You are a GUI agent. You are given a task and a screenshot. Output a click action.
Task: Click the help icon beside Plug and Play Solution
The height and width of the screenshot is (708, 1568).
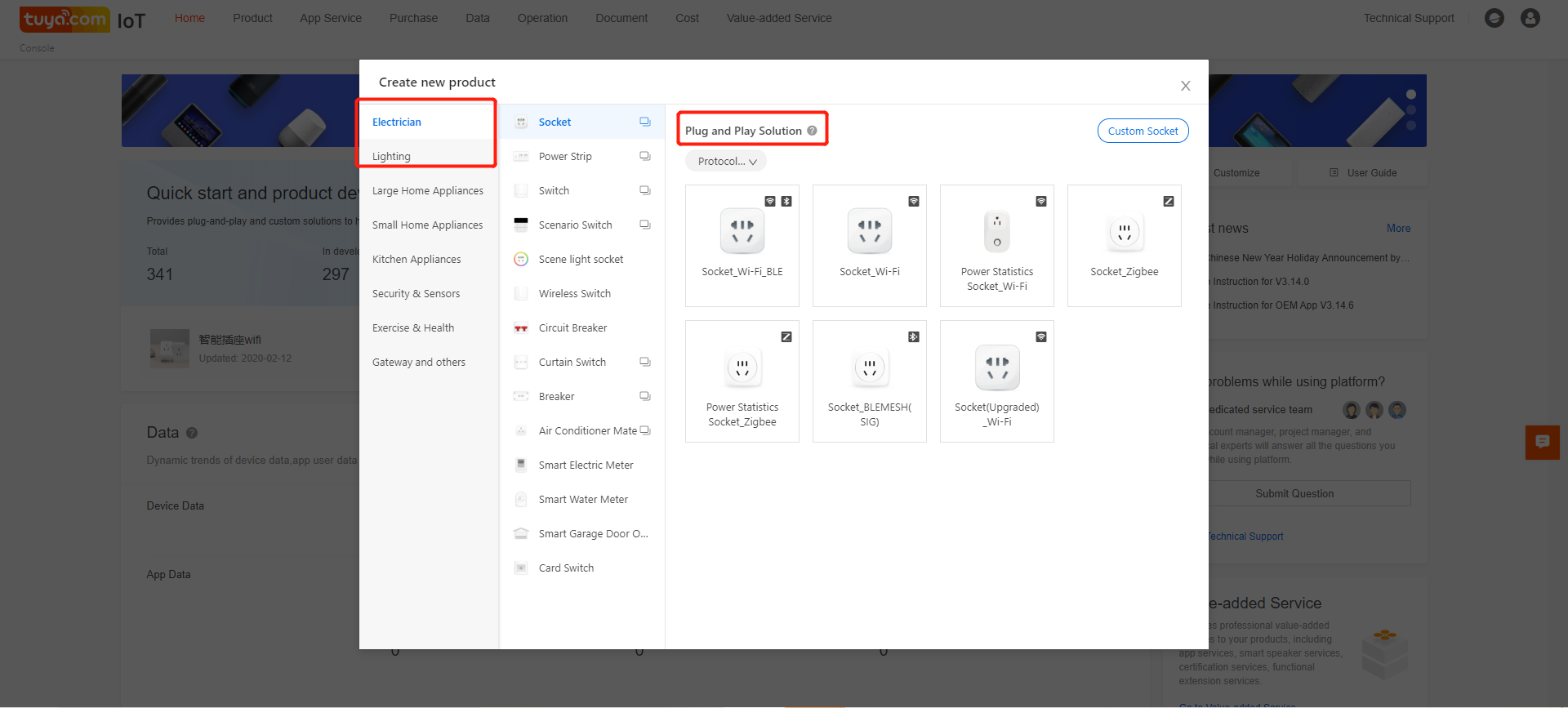tap(812, 131)
